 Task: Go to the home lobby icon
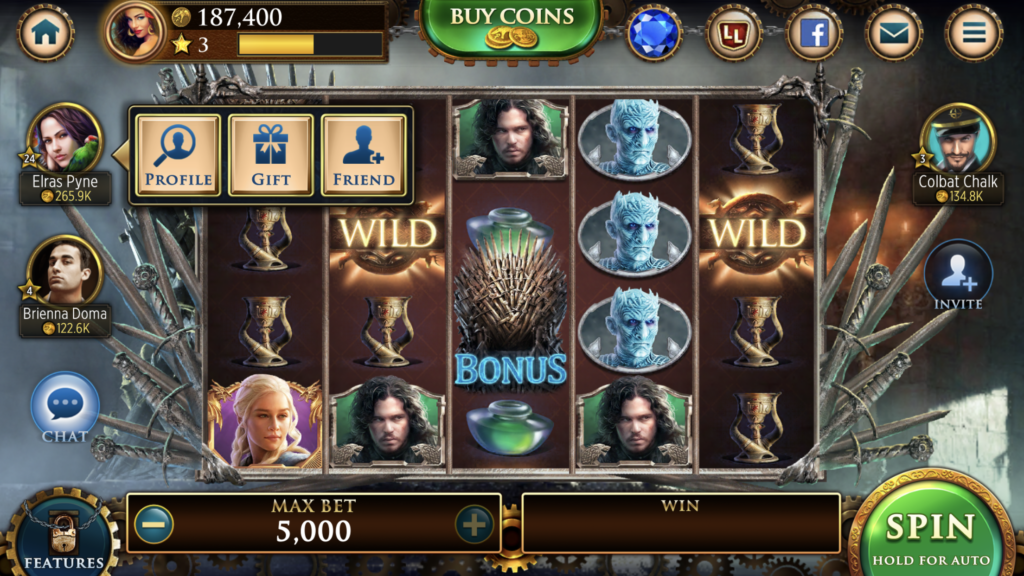tap(45, 32)
